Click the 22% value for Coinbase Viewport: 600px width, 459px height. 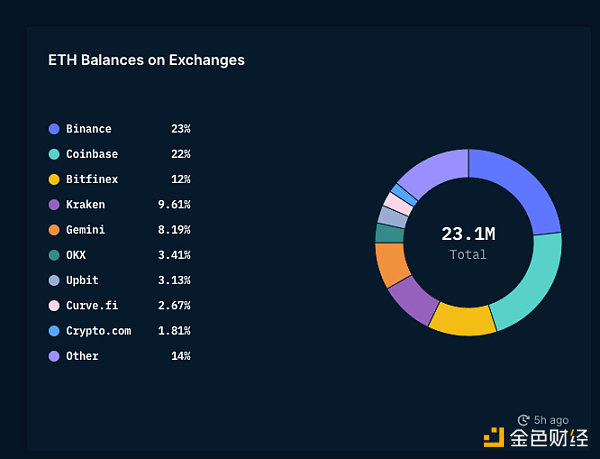(x=181, y=154)
